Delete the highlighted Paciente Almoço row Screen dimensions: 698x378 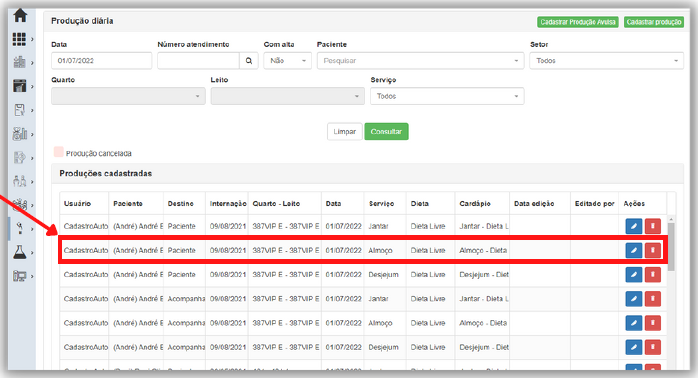pyautogui.click(x=653, y=250)
